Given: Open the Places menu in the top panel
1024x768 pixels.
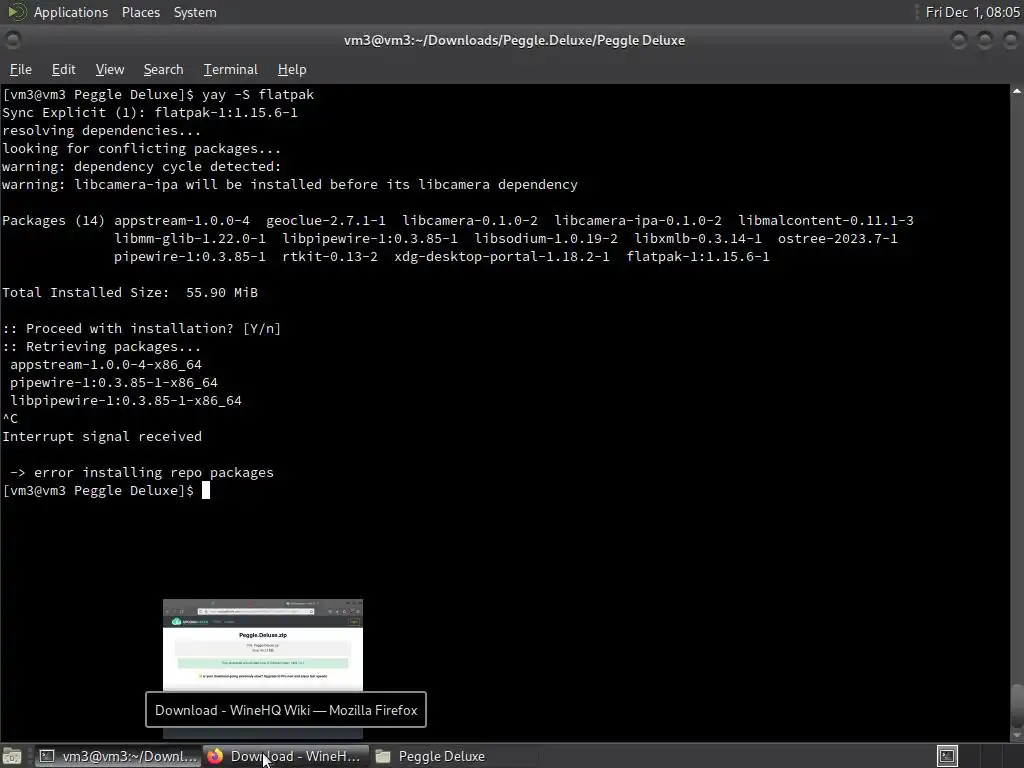Looking at the screenshot, I should coord(140,12).
